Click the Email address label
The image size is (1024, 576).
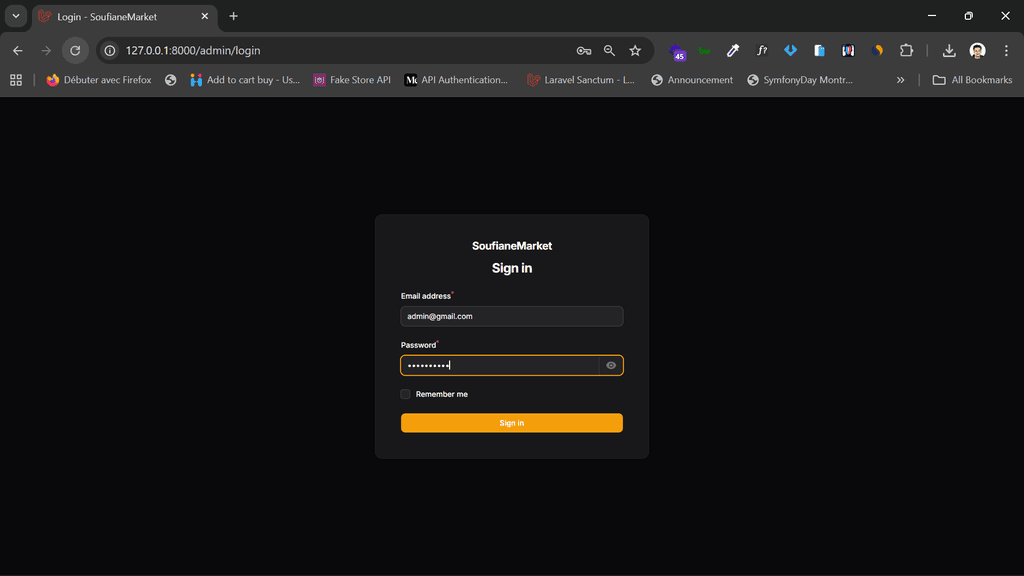[426, 296]
